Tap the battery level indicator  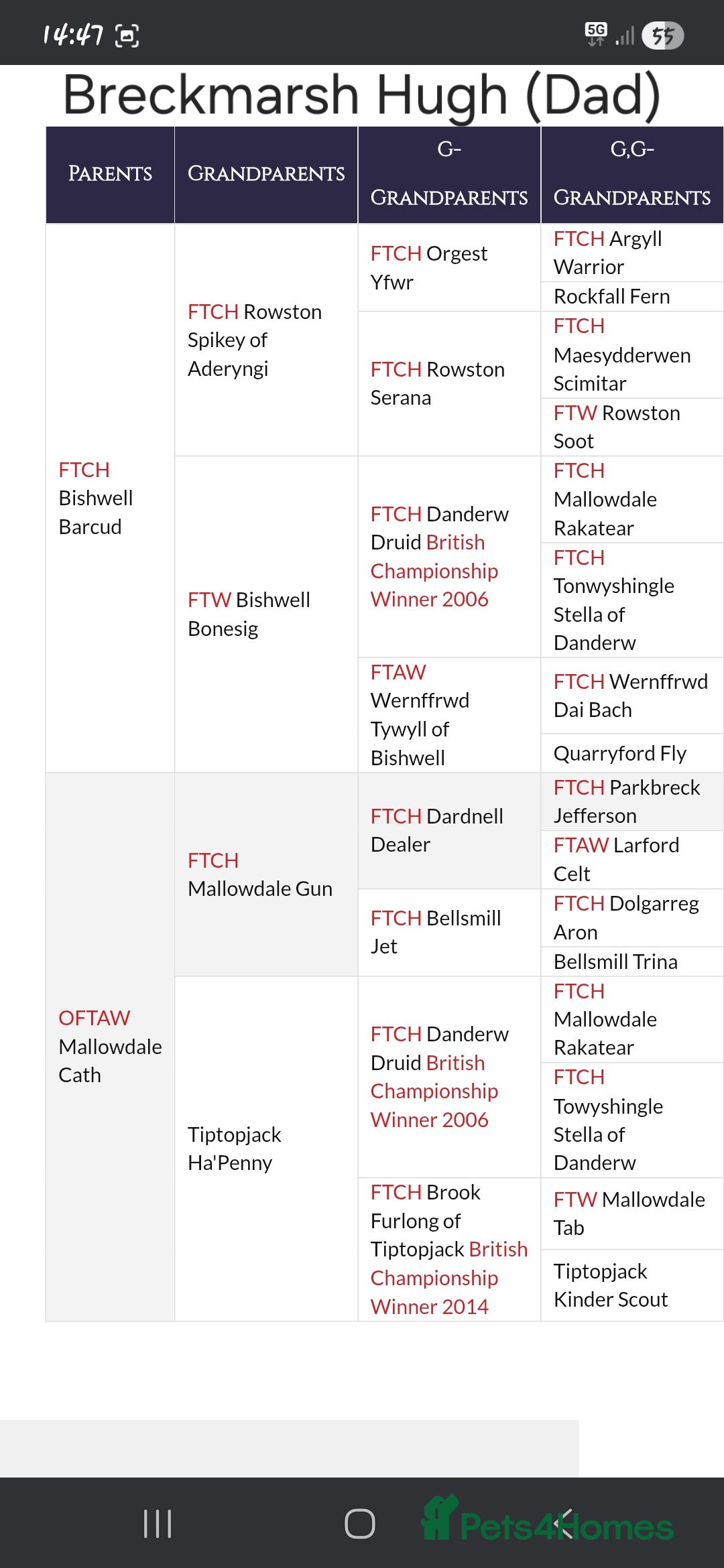point(662,36)
